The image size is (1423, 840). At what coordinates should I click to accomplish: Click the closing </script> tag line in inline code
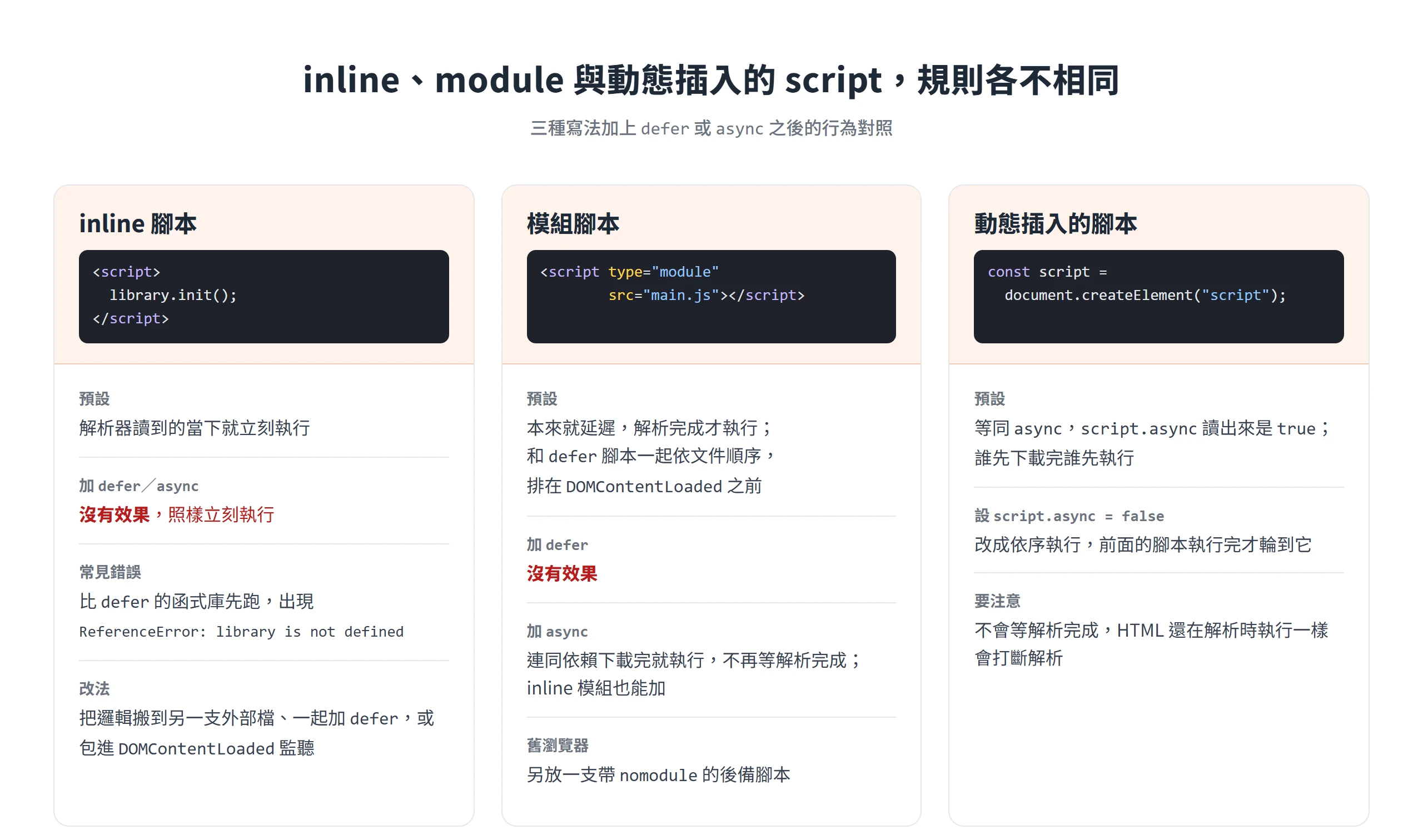(131, 319)
